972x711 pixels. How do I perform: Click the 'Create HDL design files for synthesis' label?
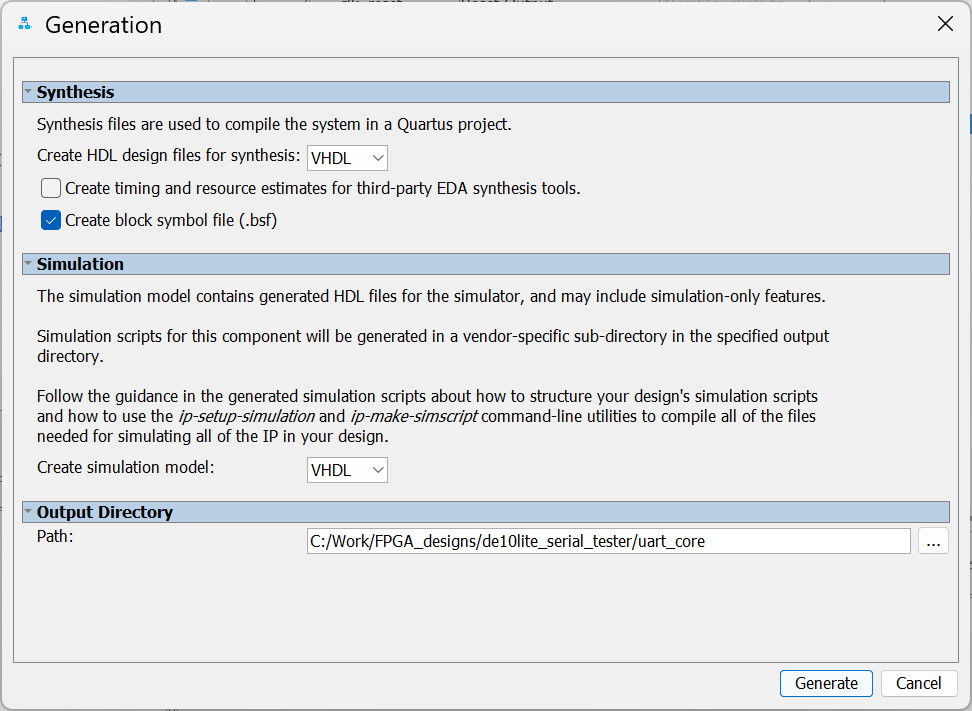[168, 156]
